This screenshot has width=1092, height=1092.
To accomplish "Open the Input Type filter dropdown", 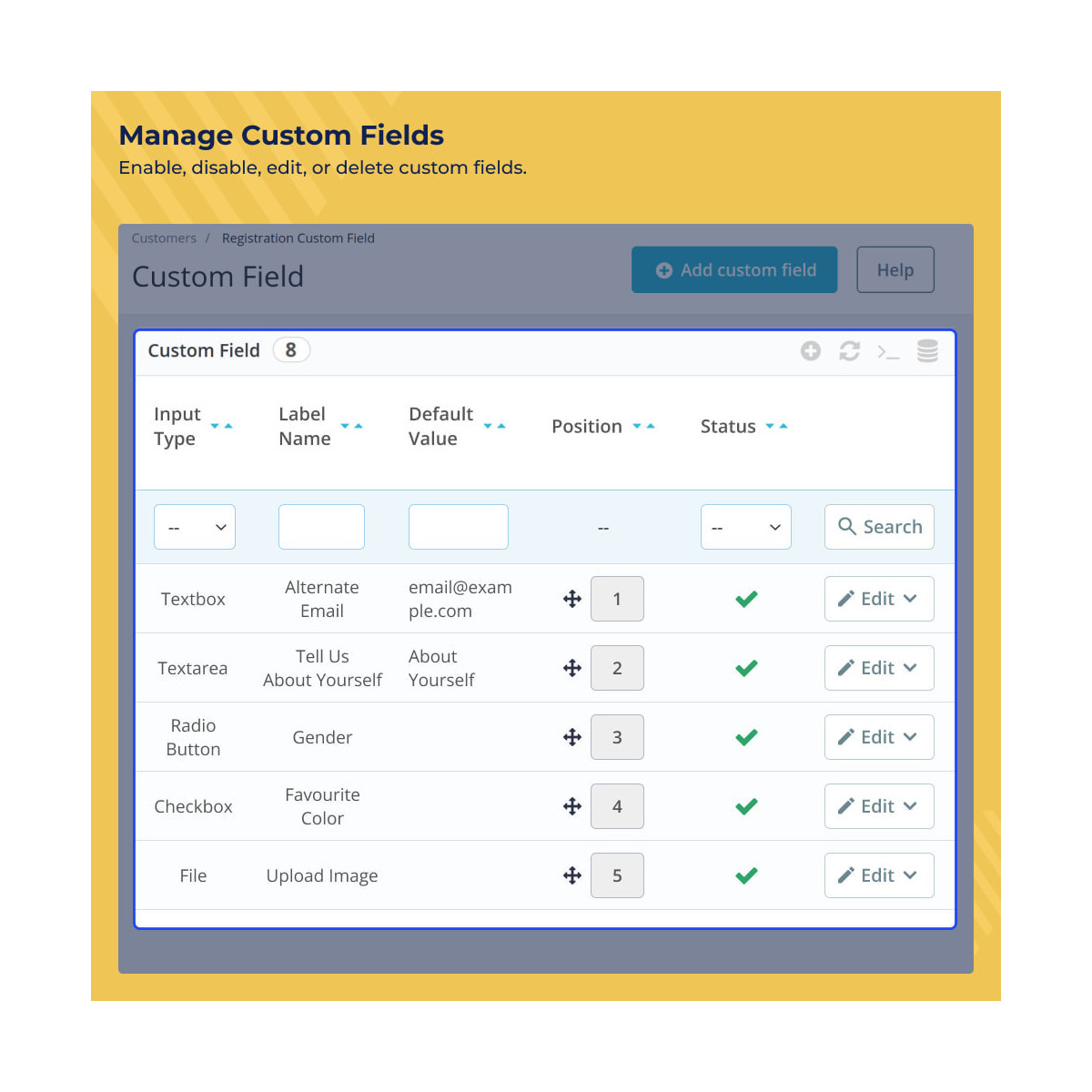I will coord(194,527).
